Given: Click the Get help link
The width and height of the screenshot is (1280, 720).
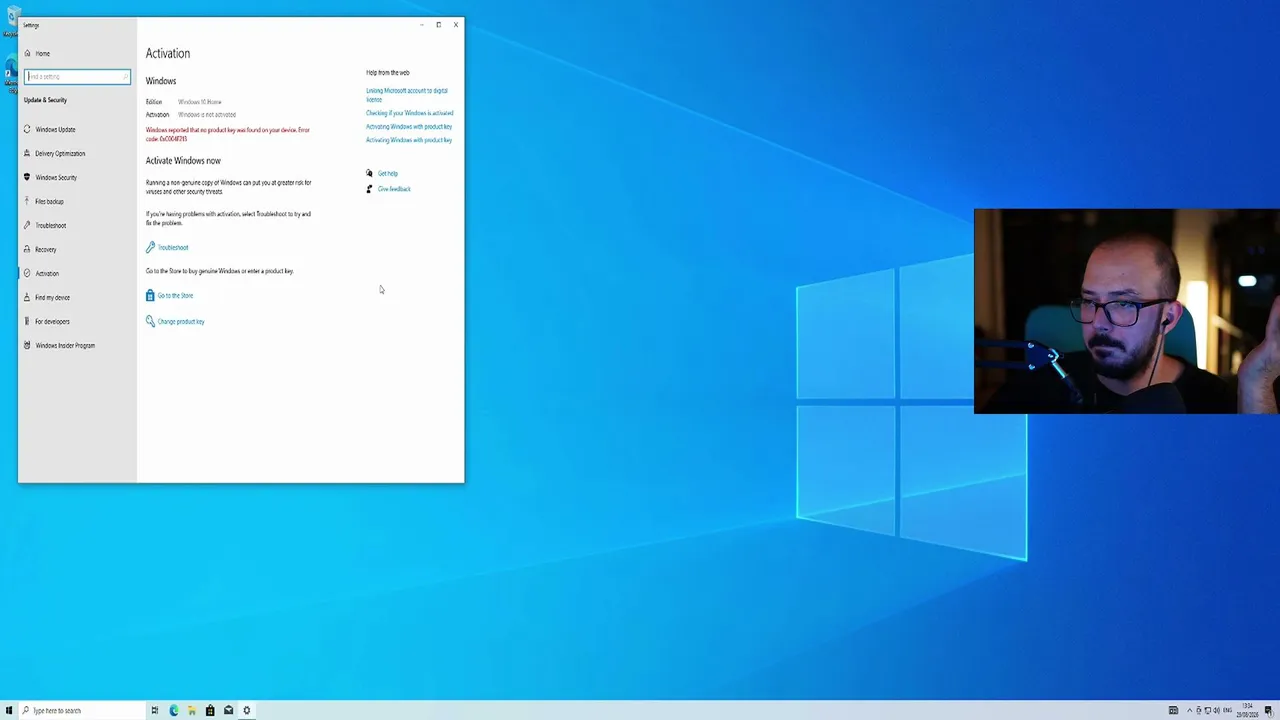Looking at the screenshot, I should 387,173.
